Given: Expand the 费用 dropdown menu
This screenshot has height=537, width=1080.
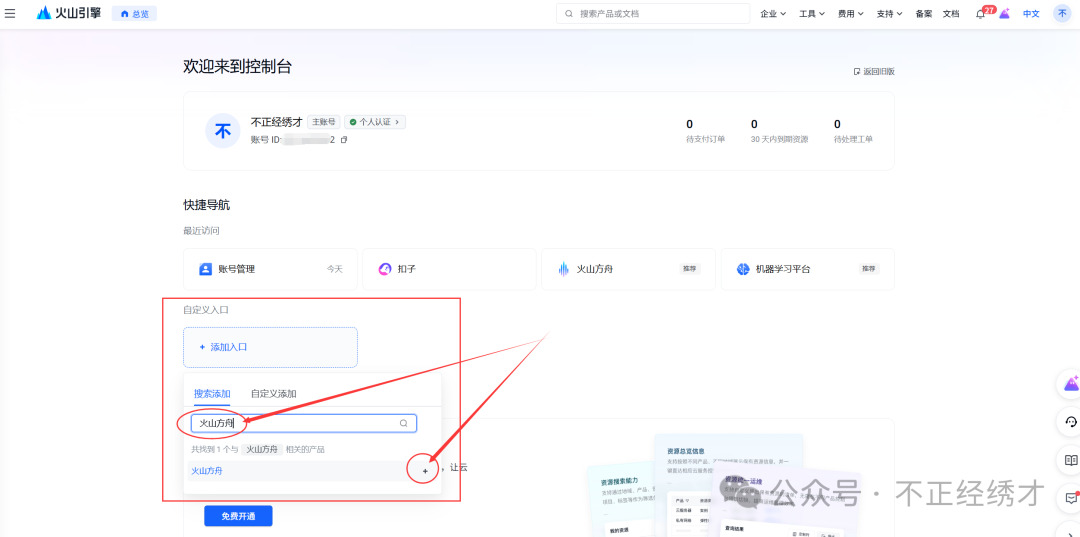Looking at the screenshot, I should (851, 14).
